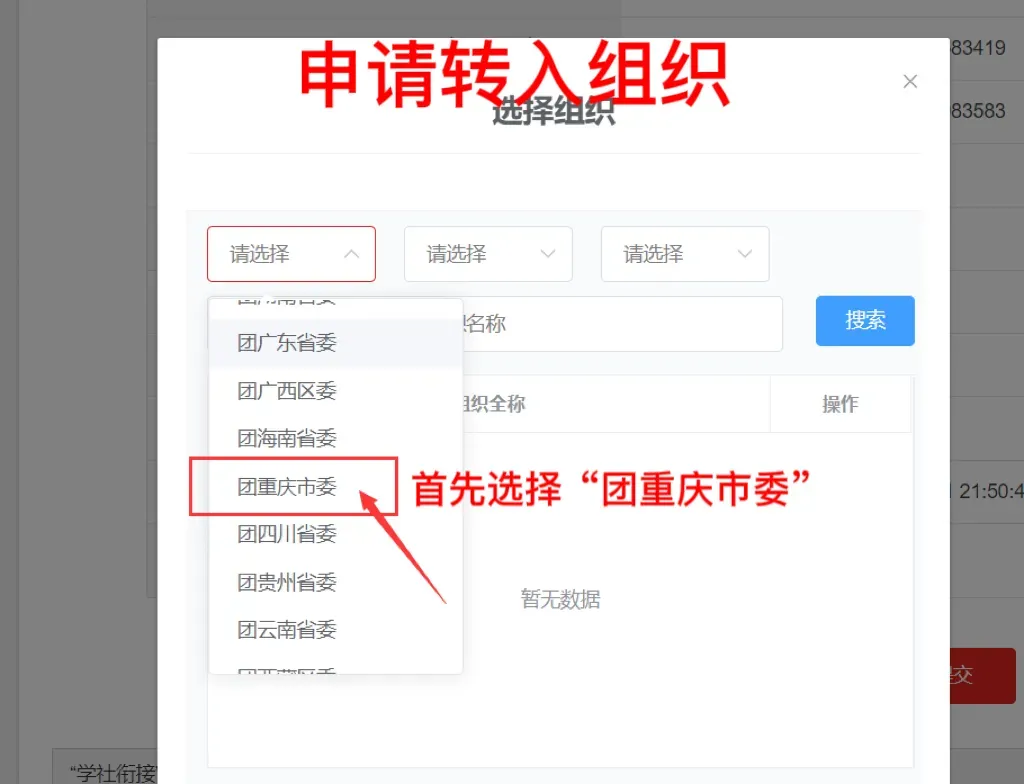
Task: Choose 团广东省委 in the organization list
Action: tap(288, 343)
